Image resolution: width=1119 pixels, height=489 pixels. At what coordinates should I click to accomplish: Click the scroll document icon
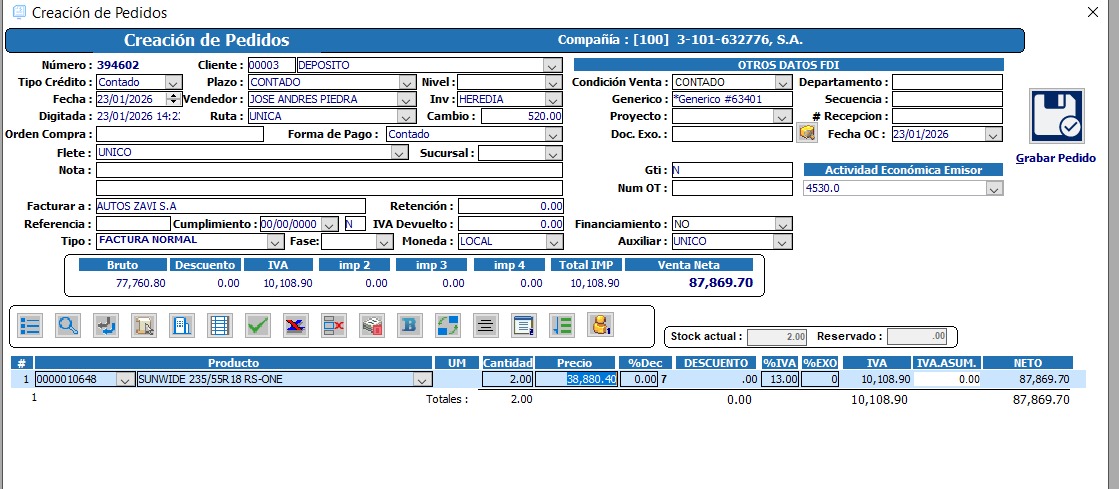143,326
